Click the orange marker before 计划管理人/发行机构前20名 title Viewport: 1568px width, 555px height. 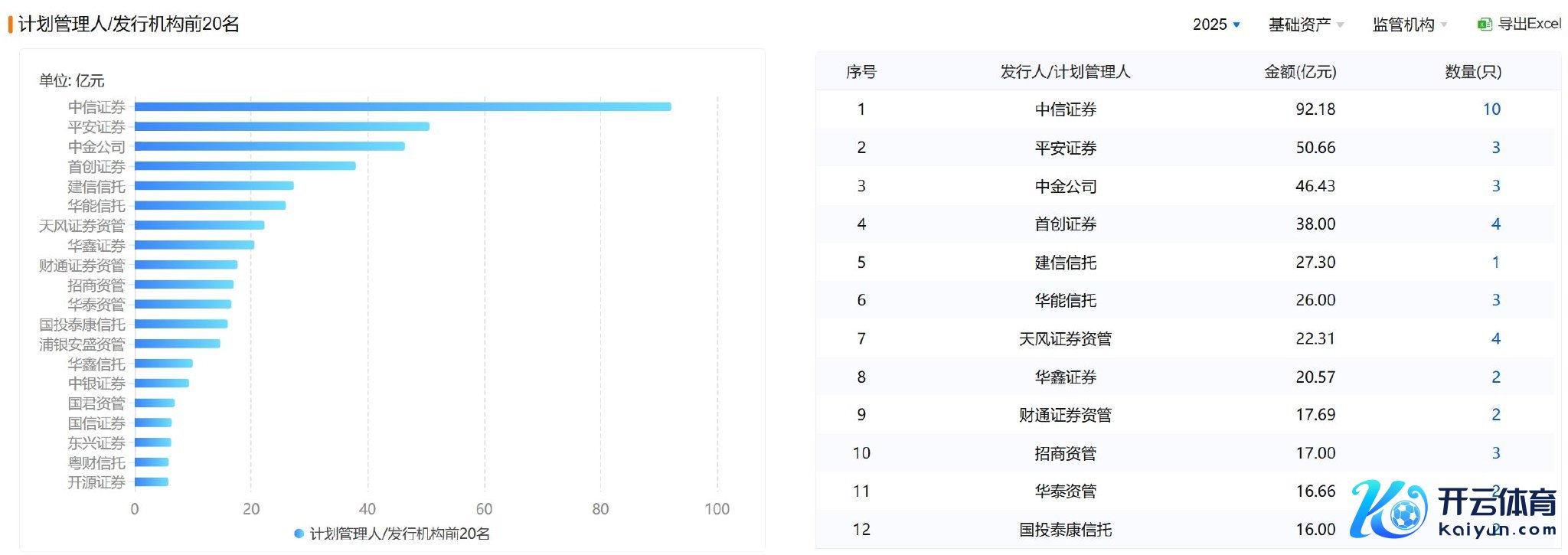pos(11,22)
